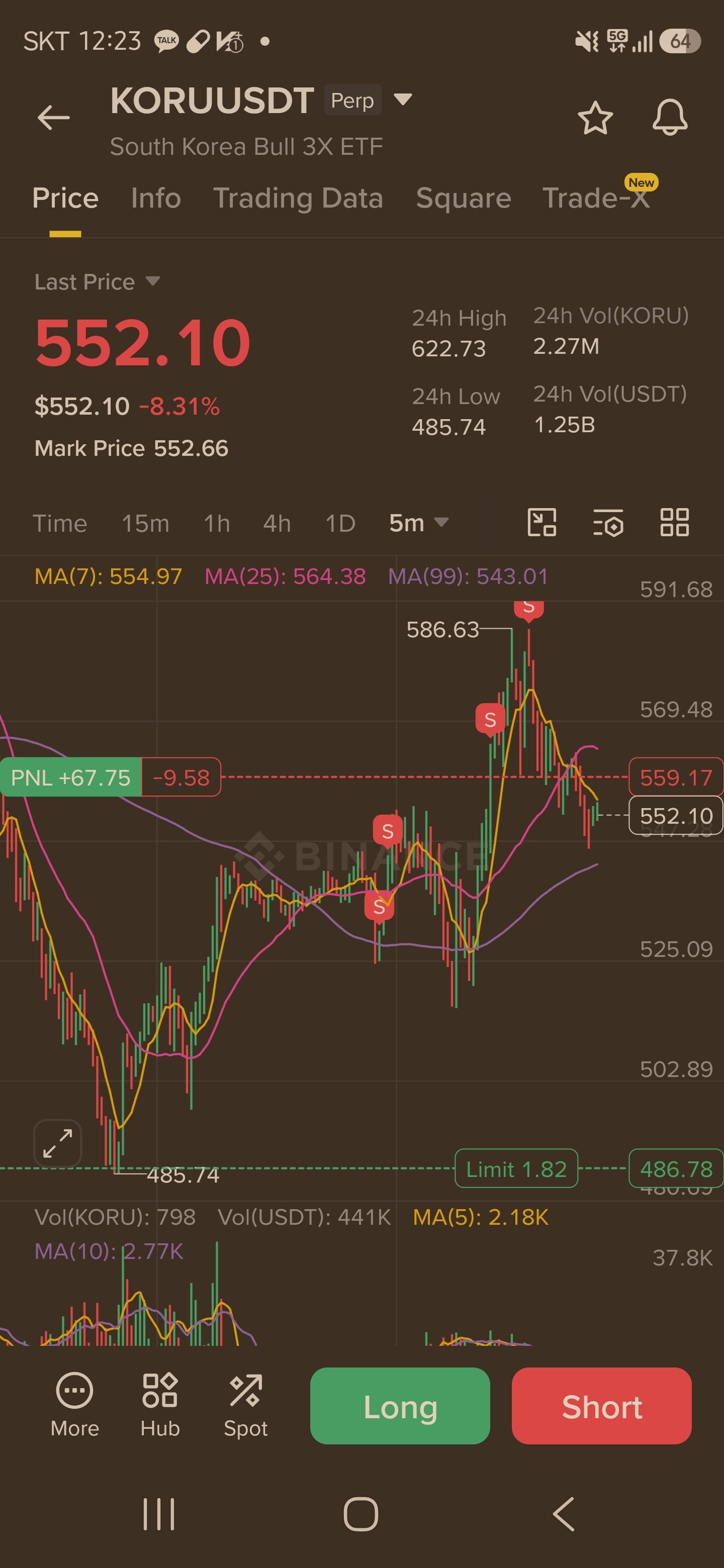Screen dimensions: 724x1568
Task: Open chart indicator settings icon
Action: [608, 523]
